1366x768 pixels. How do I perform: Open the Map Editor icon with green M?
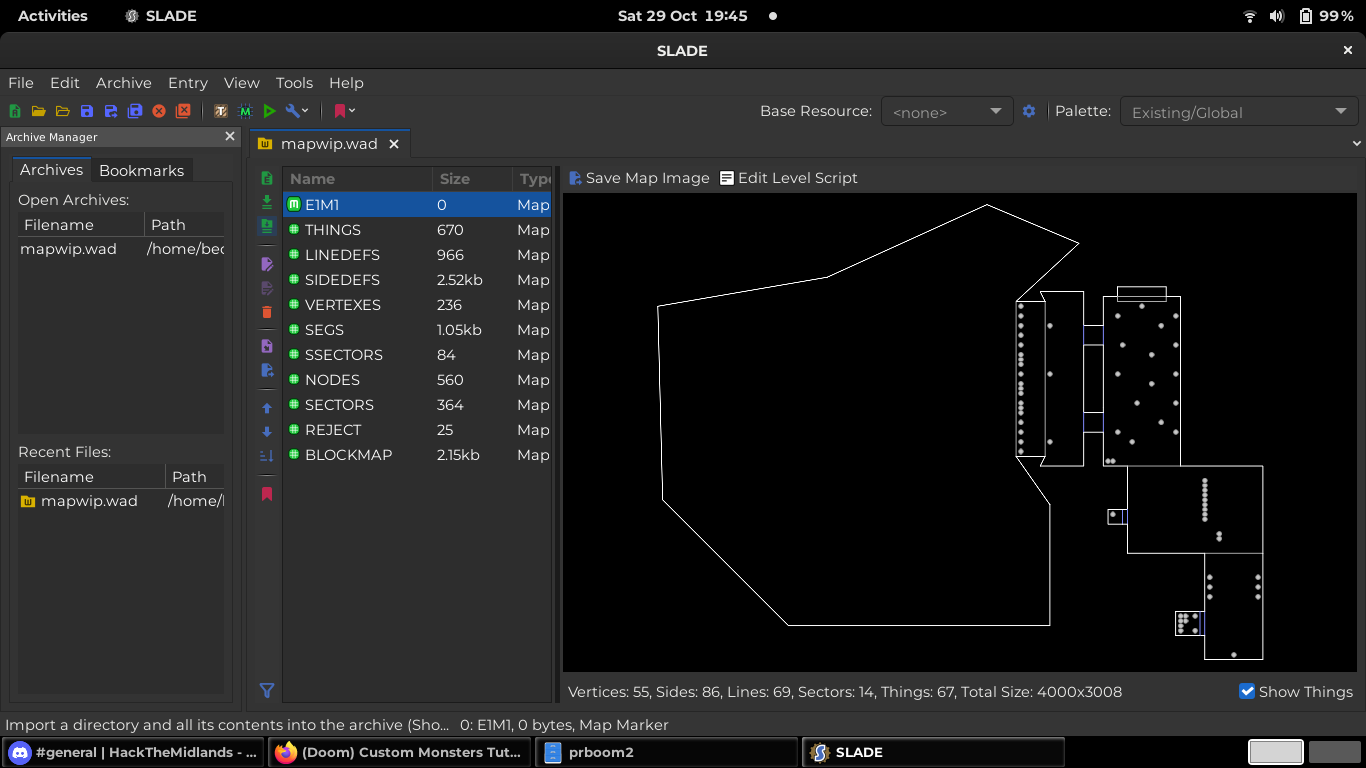(245, 111)
